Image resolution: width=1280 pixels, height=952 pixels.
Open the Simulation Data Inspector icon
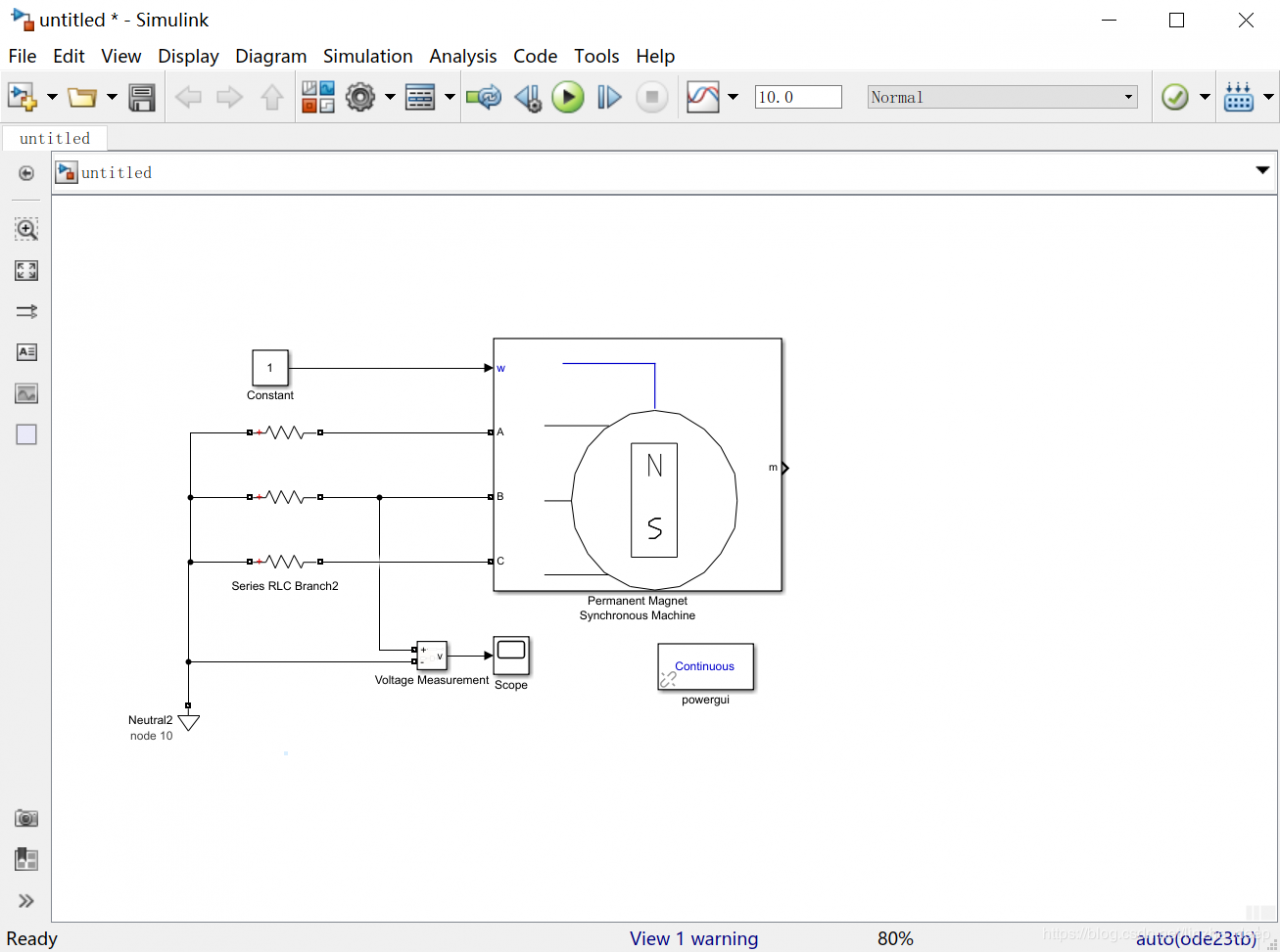pos(704,97)
